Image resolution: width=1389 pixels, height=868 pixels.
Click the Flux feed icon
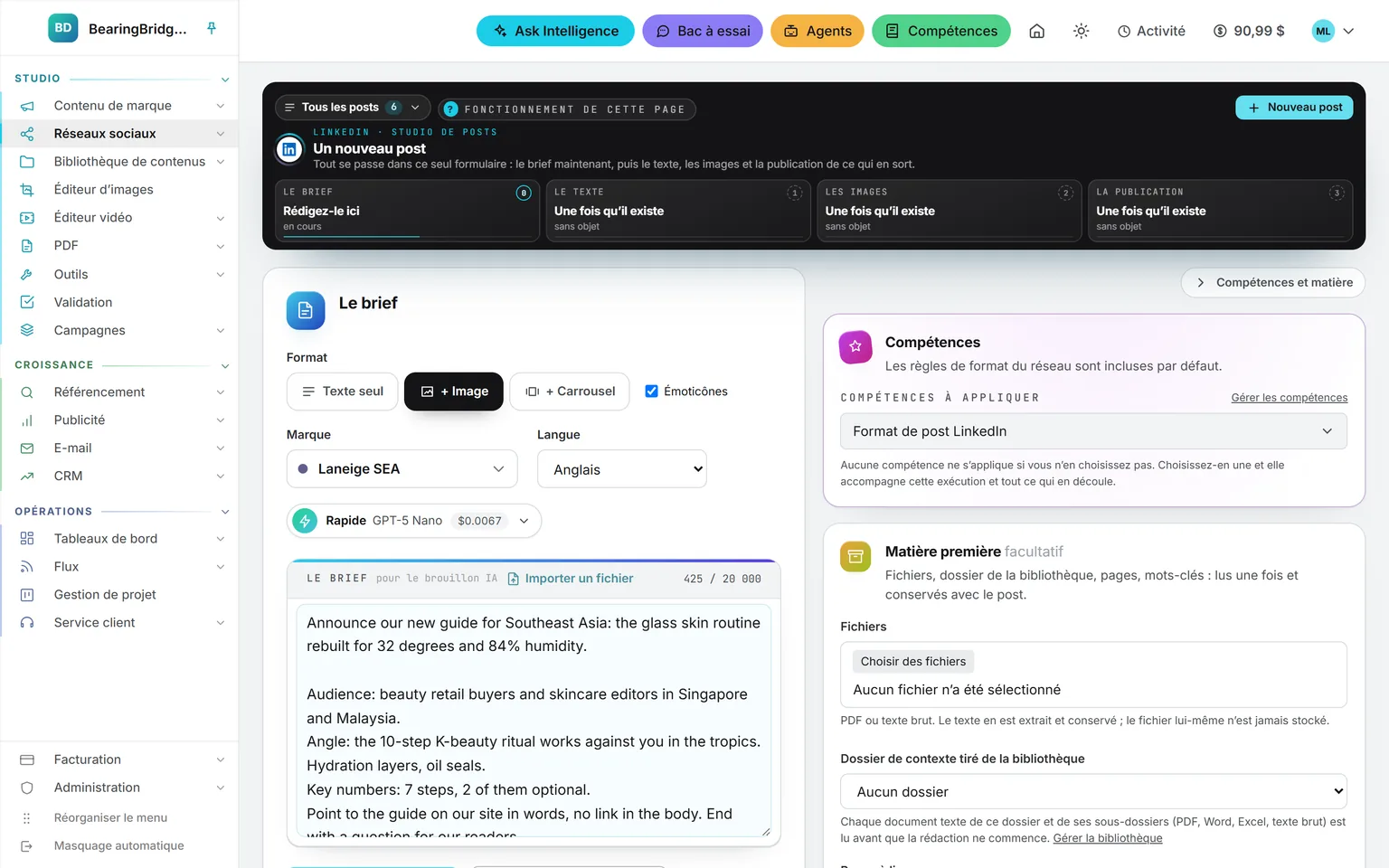click(x=27, y=567)
